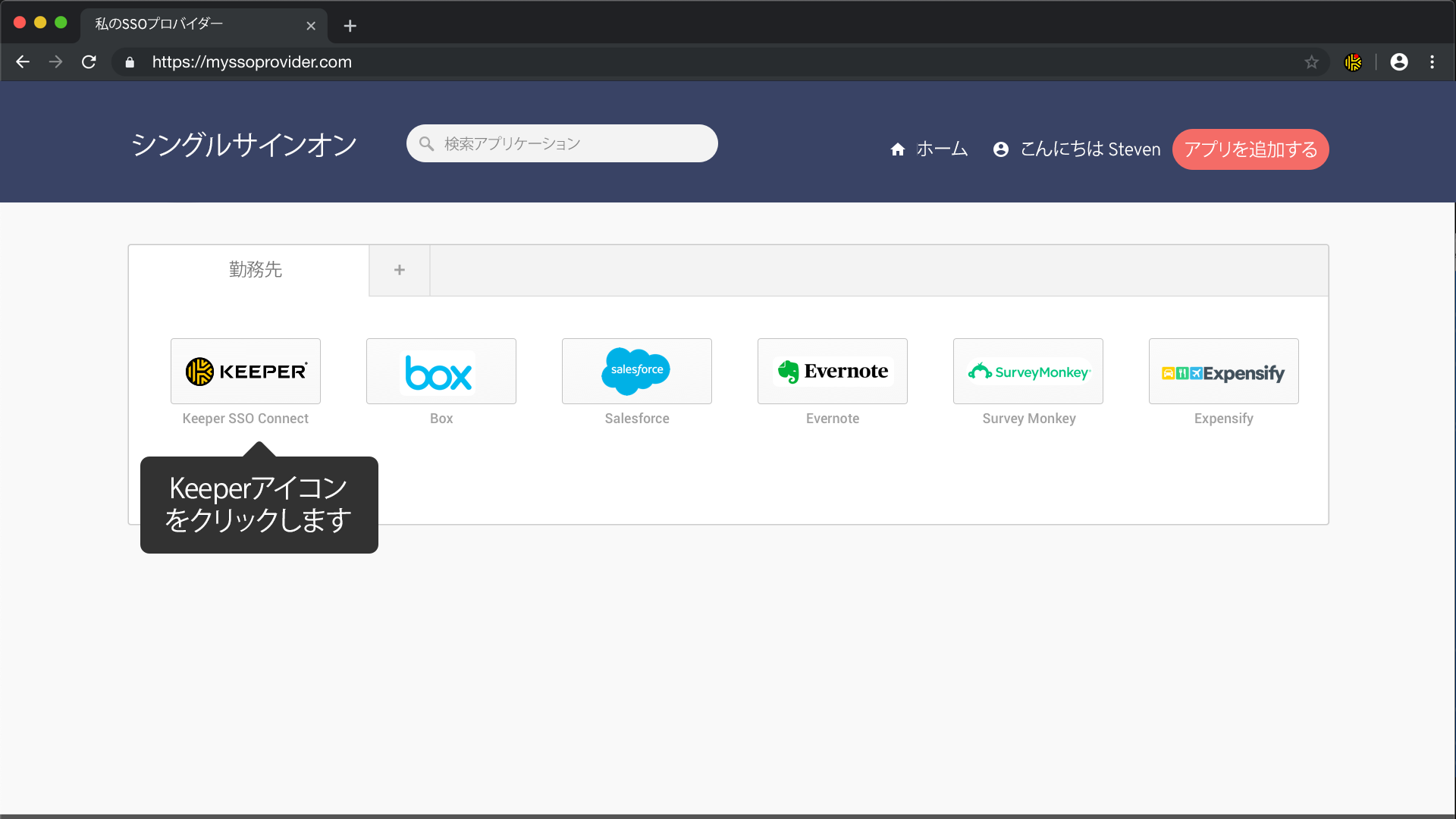
Task: Open a new browser tab
Action: click(350, 26)
